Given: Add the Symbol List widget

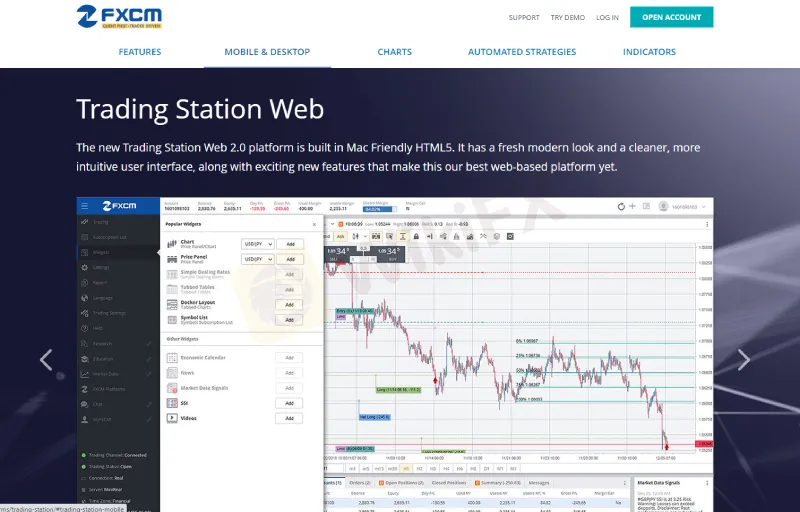Looking at the screenshot, I should click(289, 320).
